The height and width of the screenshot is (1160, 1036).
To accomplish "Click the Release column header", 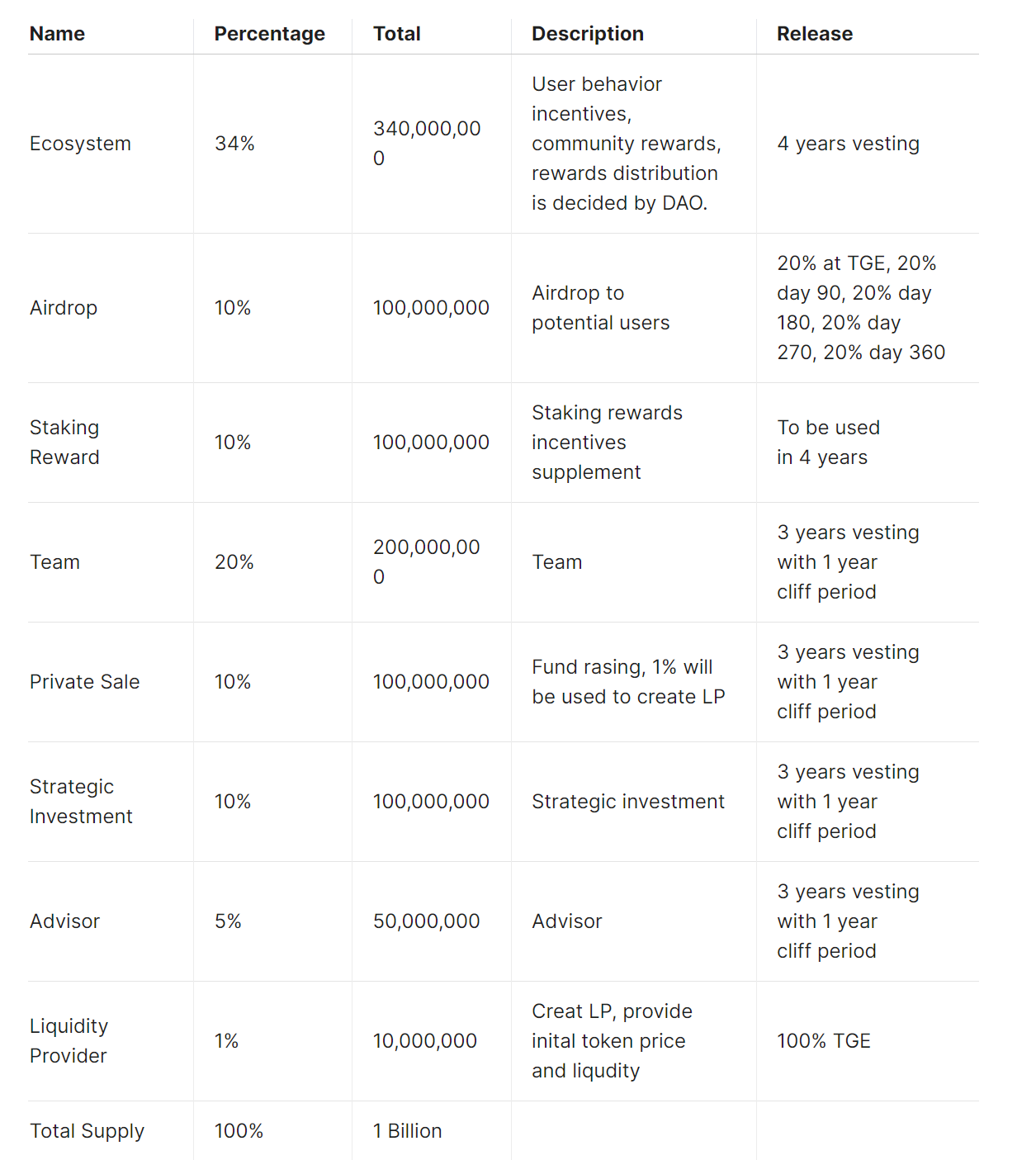I will coord(814,34).
